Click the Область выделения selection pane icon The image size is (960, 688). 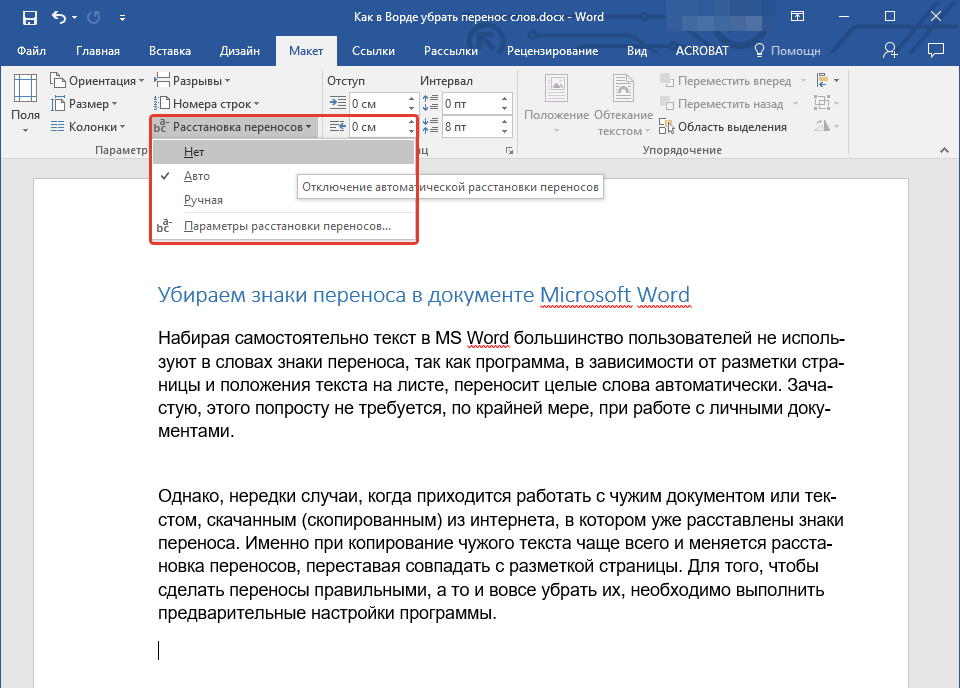coord(668,127)
